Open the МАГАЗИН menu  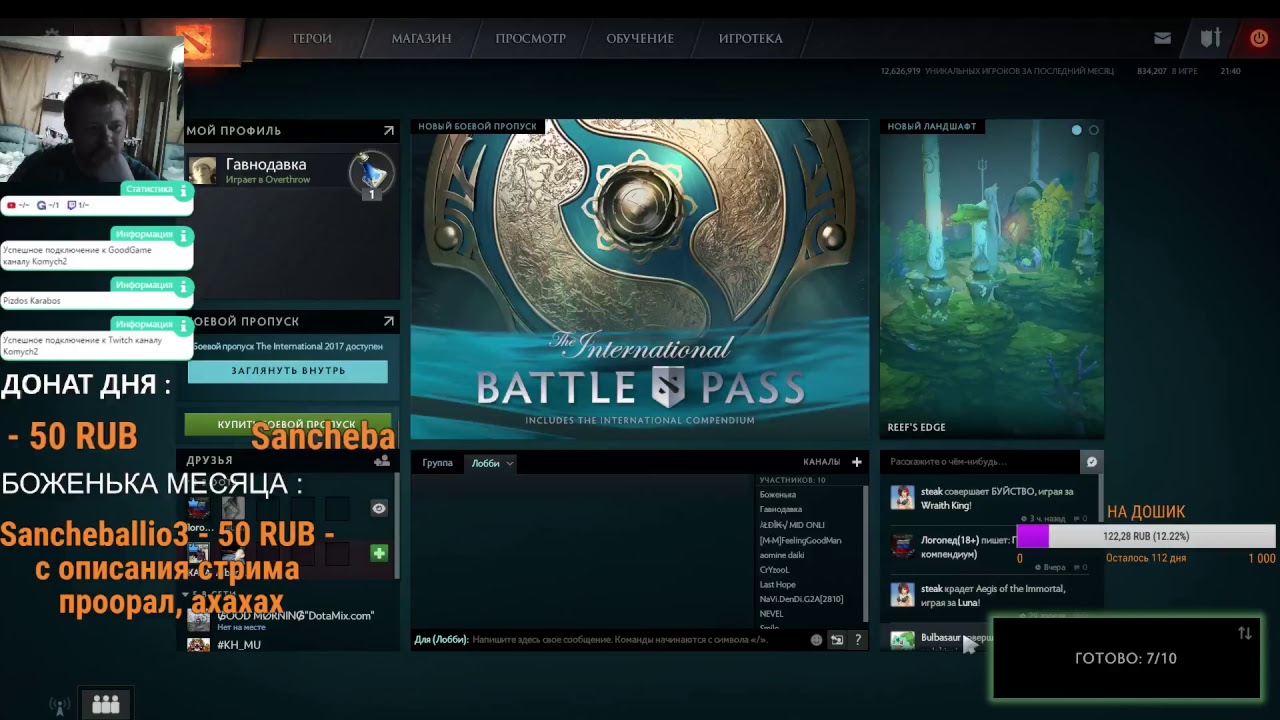click(x=421, y=38)
